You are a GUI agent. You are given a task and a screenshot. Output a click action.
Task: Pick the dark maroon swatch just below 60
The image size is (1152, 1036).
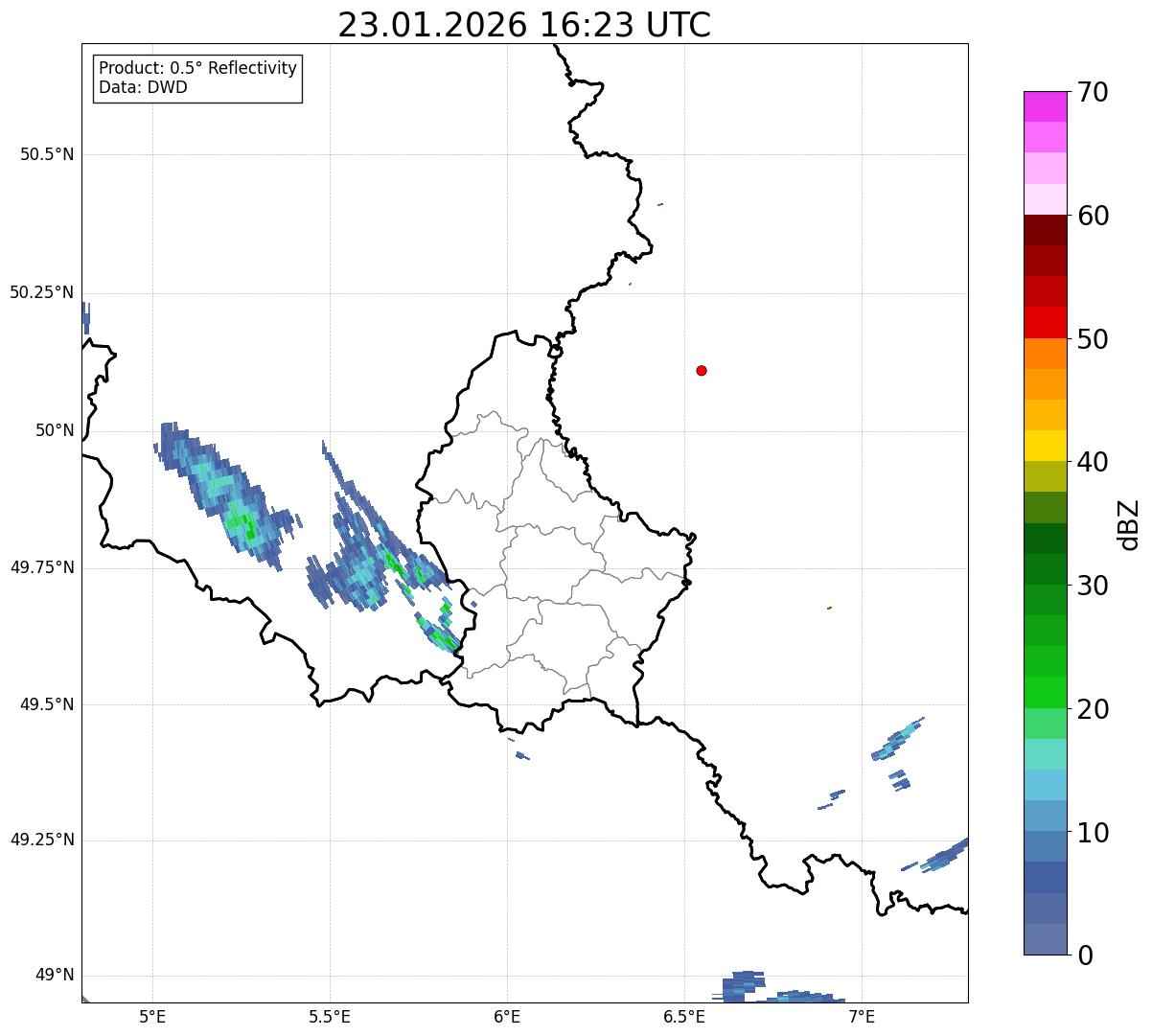point(1045,230)
